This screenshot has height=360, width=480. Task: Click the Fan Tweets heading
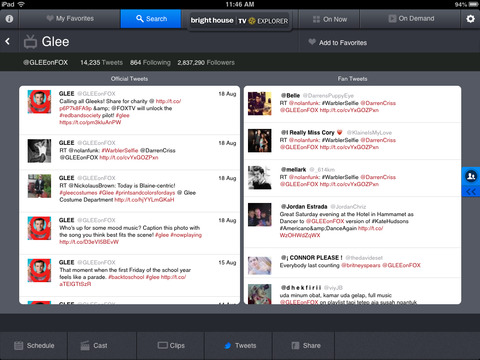[352, 79]
